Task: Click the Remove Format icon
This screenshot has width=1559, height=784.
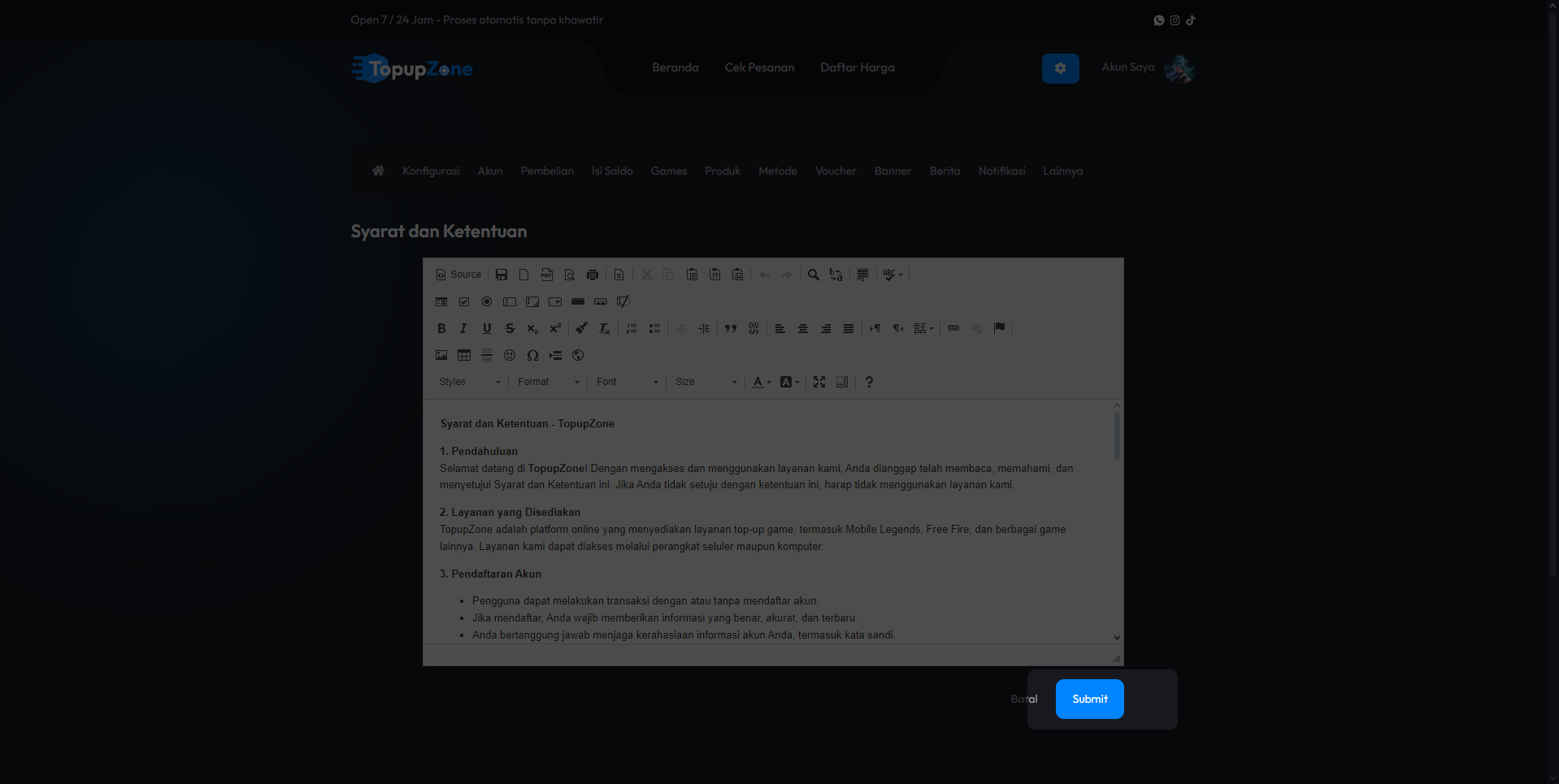Action: click(604, 328)
